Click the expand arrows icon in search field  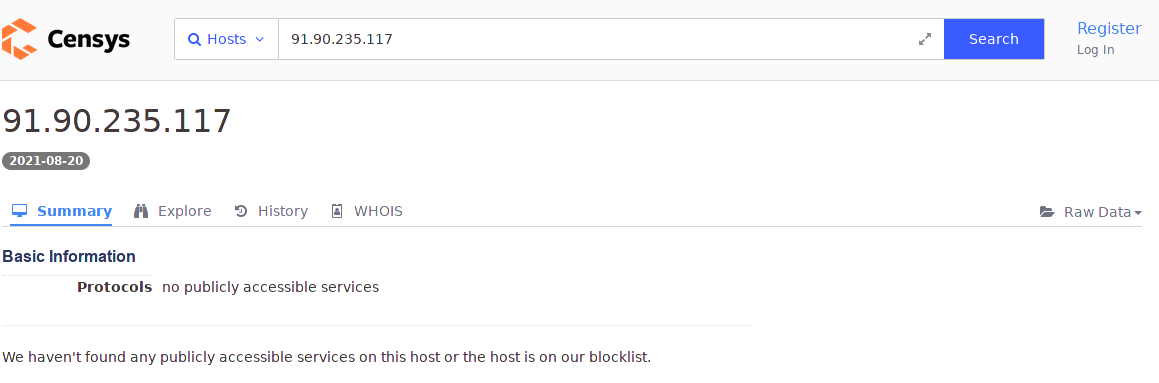pyautogui.click(x=925, y=39)
